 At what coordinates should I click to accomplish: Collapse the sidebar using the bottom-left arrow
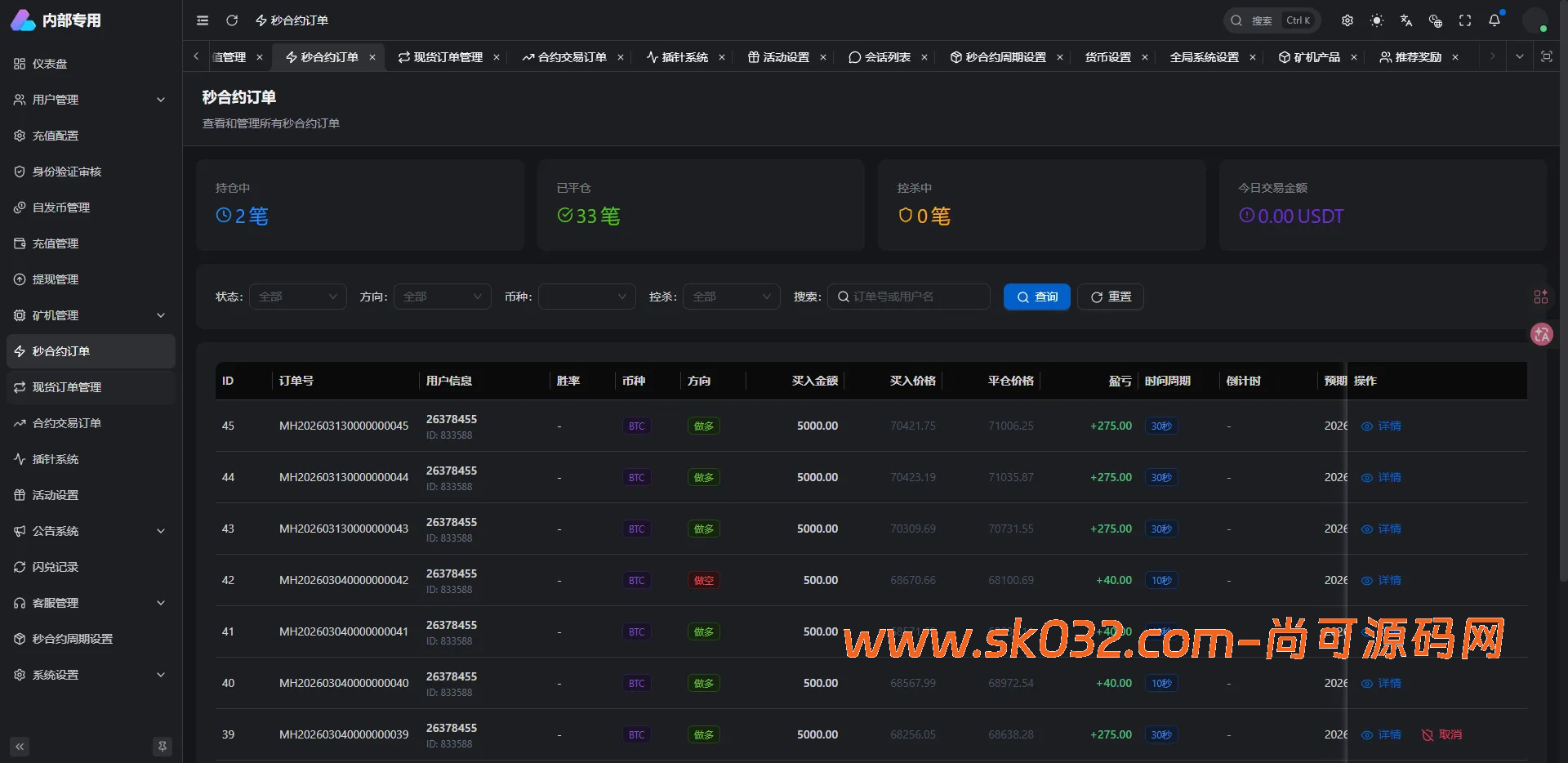point(19,746)
